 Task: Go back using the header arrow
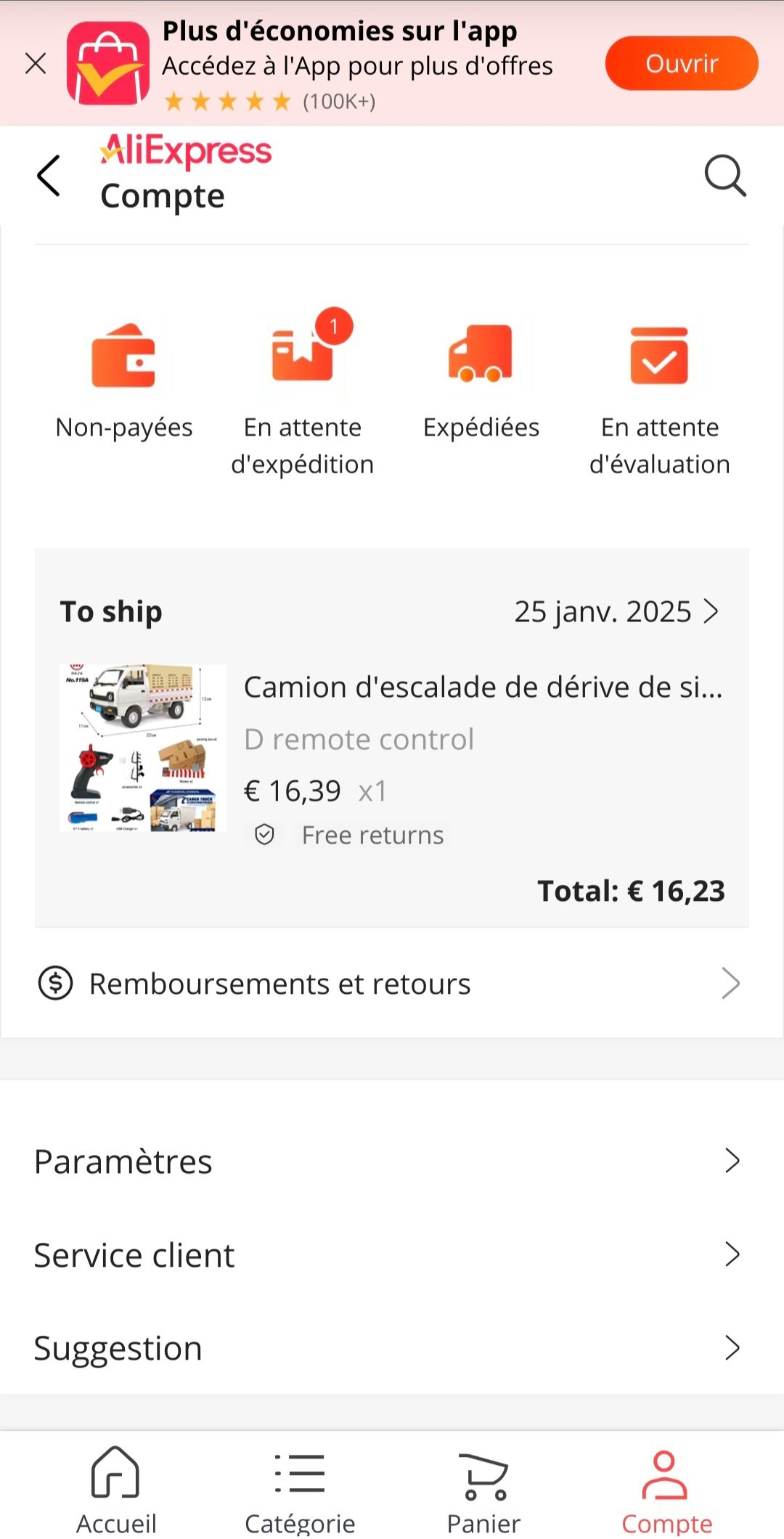click(x=49, y=176)
